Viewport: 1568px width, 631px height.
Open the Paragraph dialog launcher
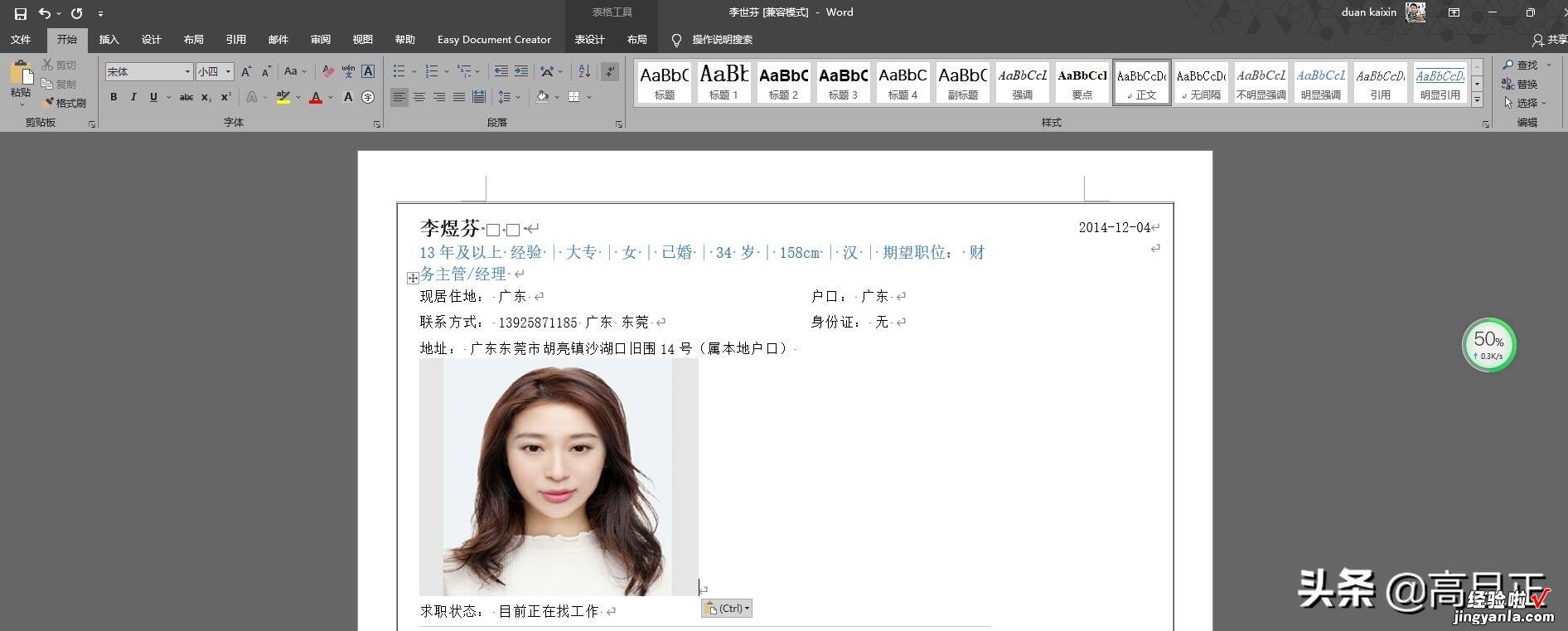[619, 124]
